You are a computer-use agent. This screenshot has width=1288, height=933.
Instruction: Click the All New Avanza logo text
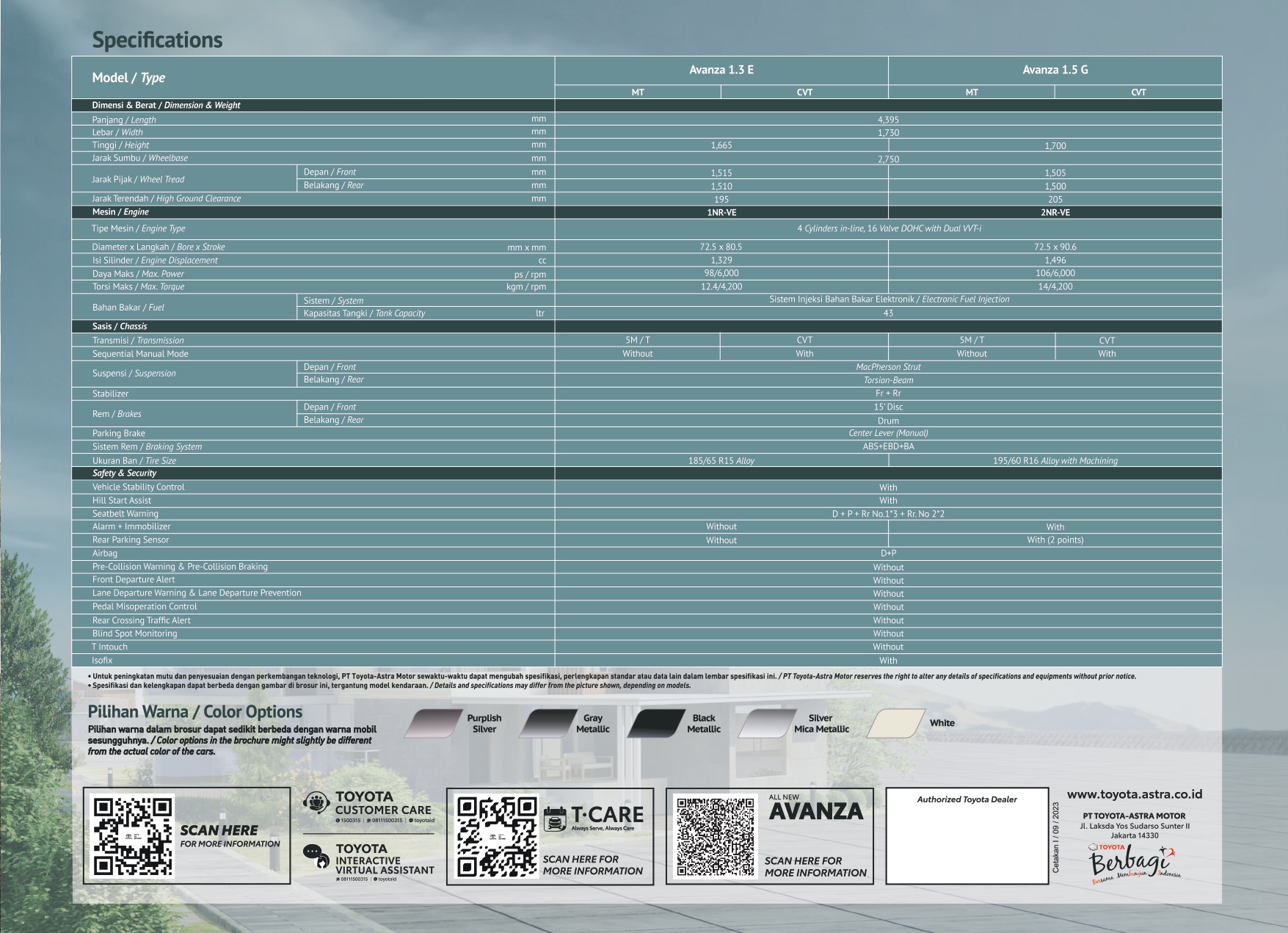(815, 809)
